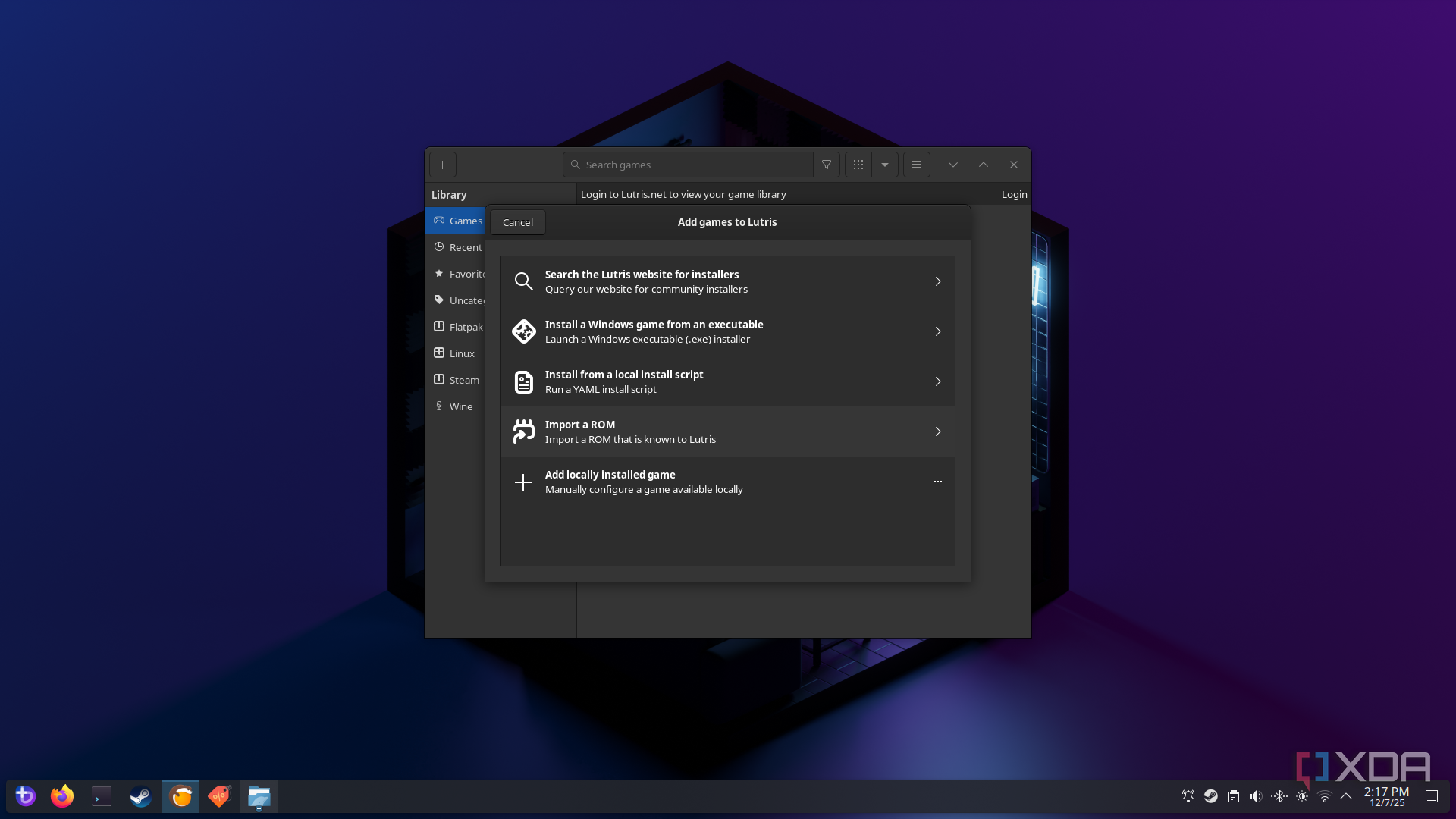Click the Recent clock icon
Viewport: 1456px width, 819px height.
click(x=438, y=247)
